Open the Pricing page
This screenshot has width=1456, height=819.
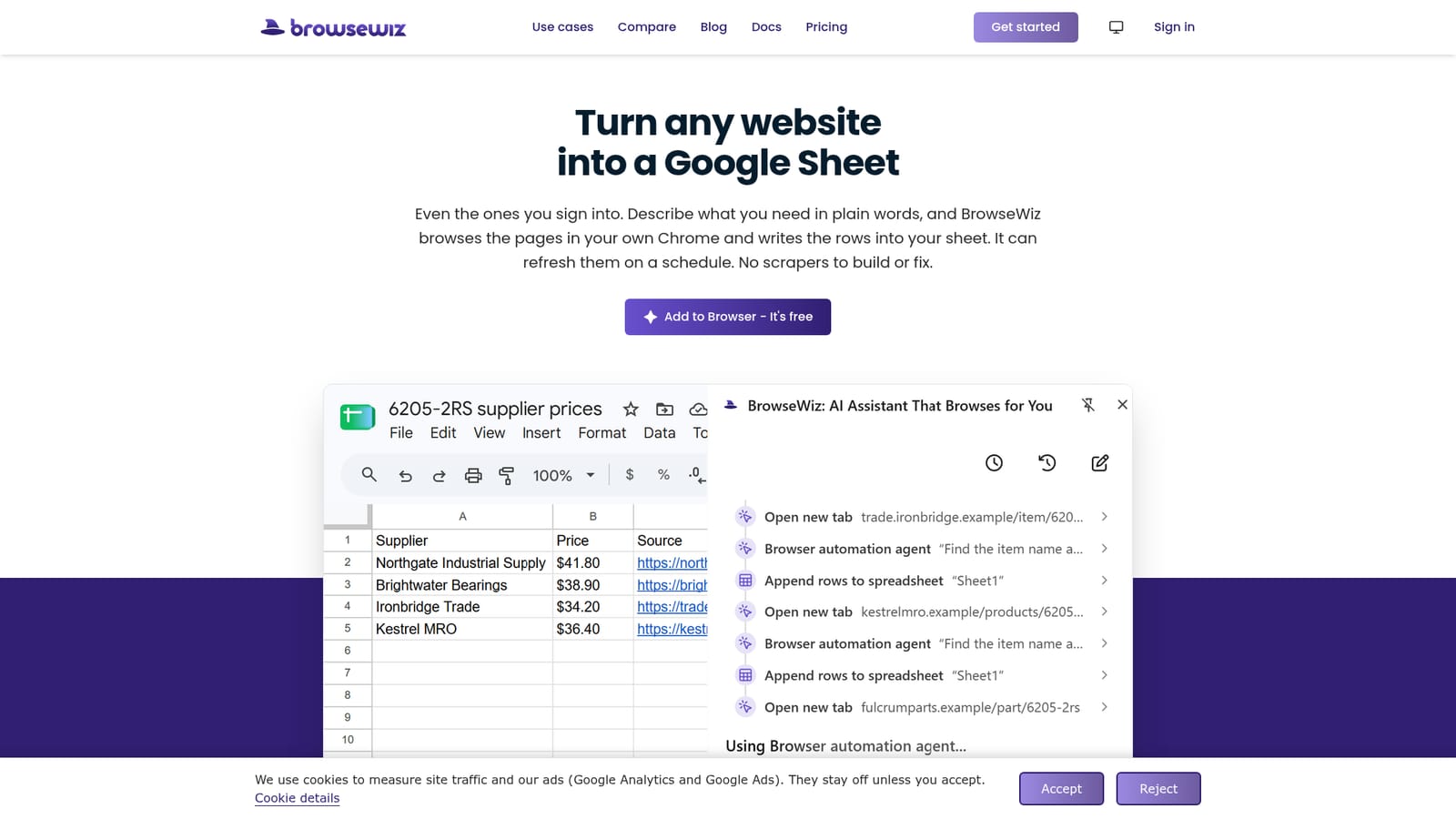click(826, 27)
